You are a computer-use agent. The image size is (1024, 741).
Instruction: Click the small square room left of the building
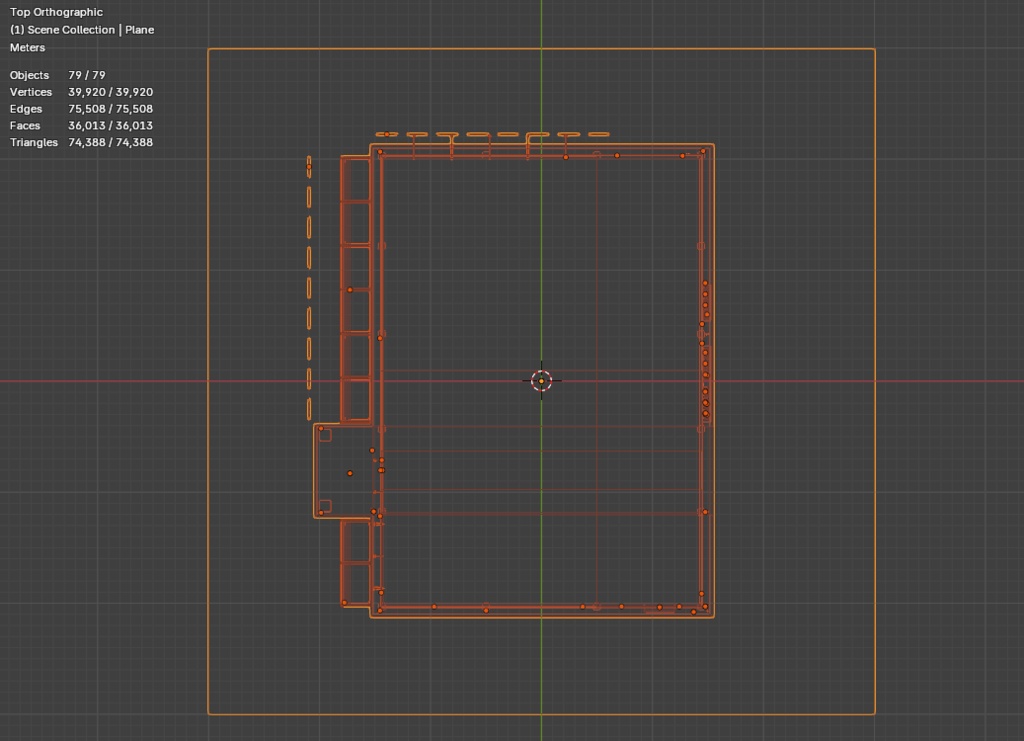click(342, 468)
